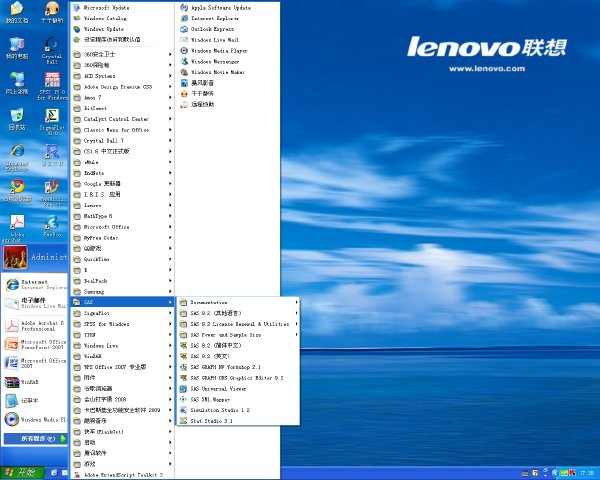Click the 所有程序 All Programs button
Screen dimensions: 600x480
point(36,439)
